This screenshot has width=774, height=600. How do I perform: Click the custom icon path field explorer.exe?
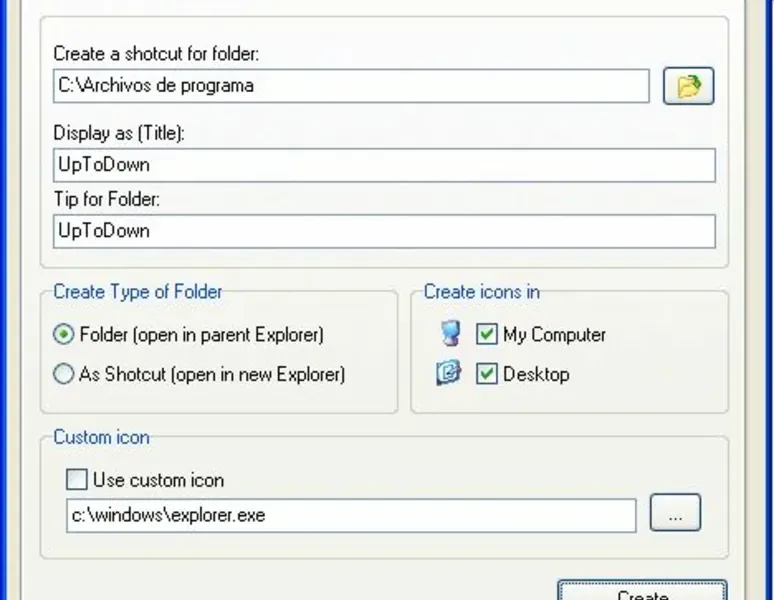click(x=351, y=516)
